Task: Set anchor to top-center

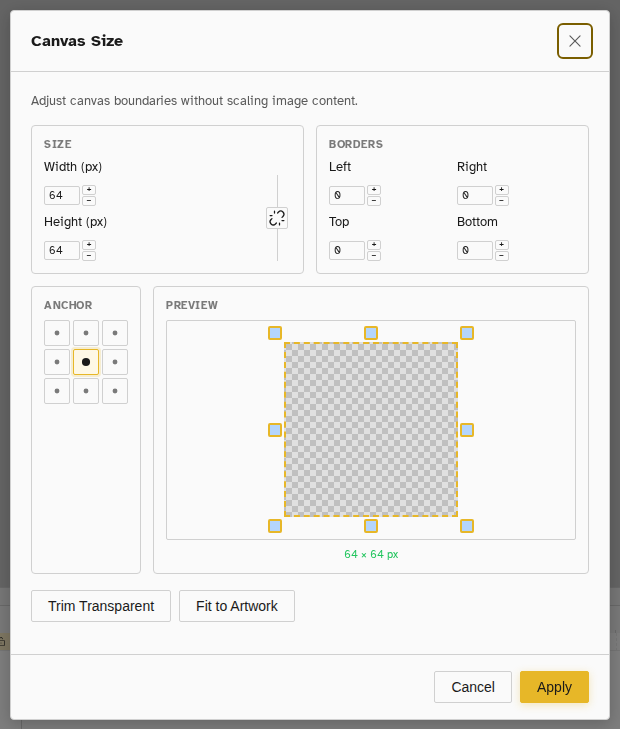Action: pos(86,333)
